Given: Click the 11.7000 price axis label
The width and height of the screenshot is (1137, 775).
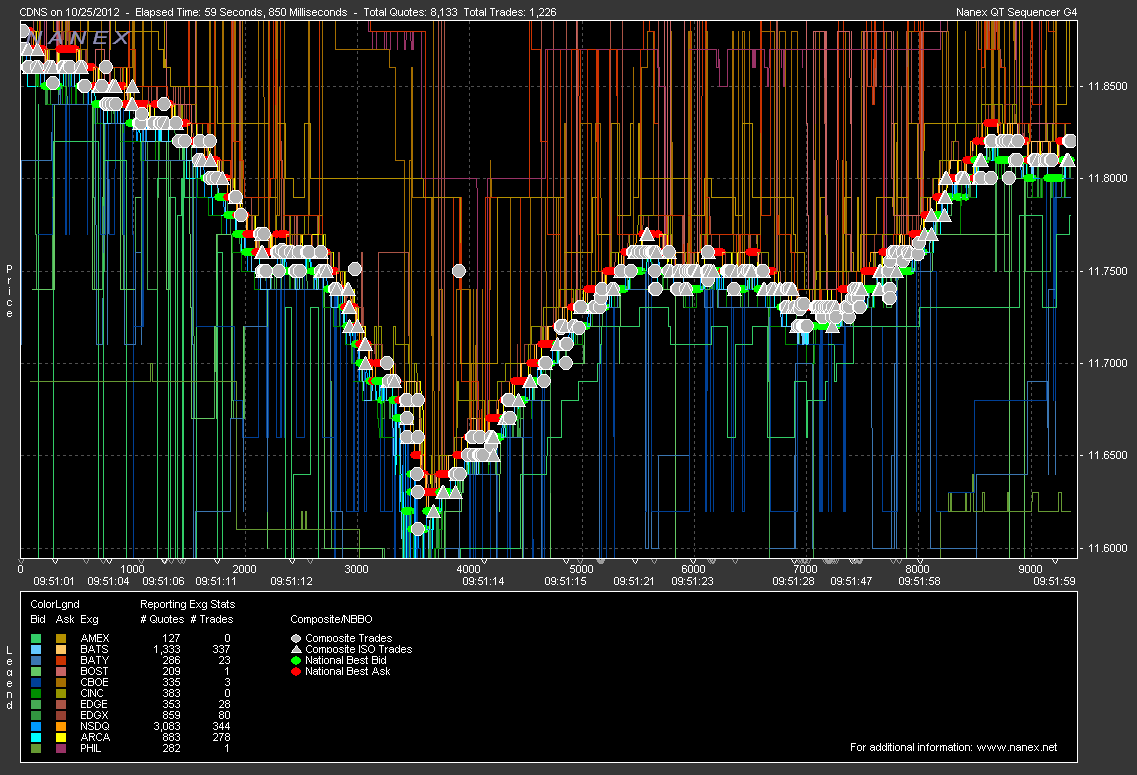Looking at the screenshot, I should [x=1108, y=363].
